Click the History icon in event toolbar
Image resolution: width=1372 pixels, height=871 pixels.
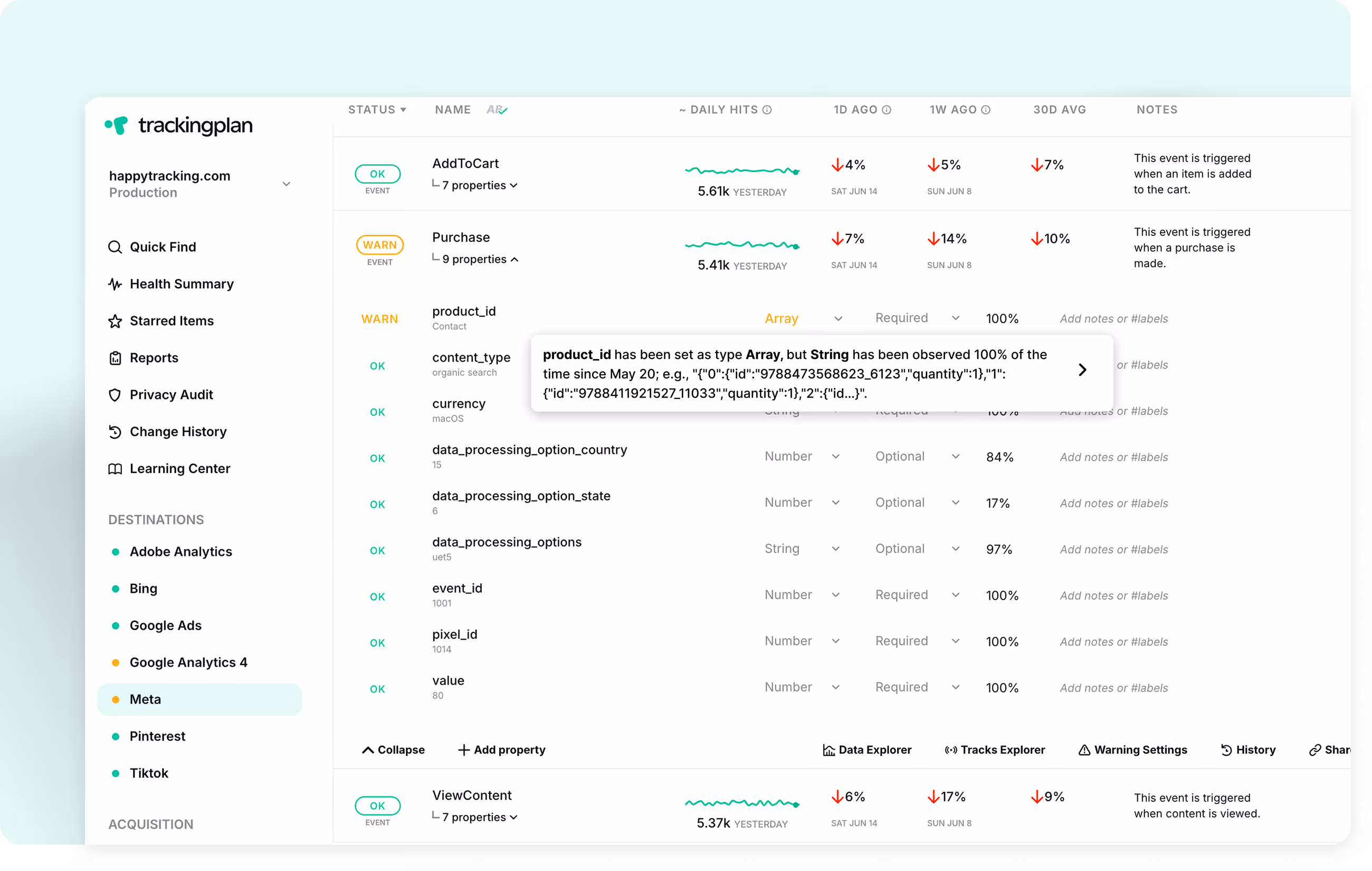[x=1226, y=750]
